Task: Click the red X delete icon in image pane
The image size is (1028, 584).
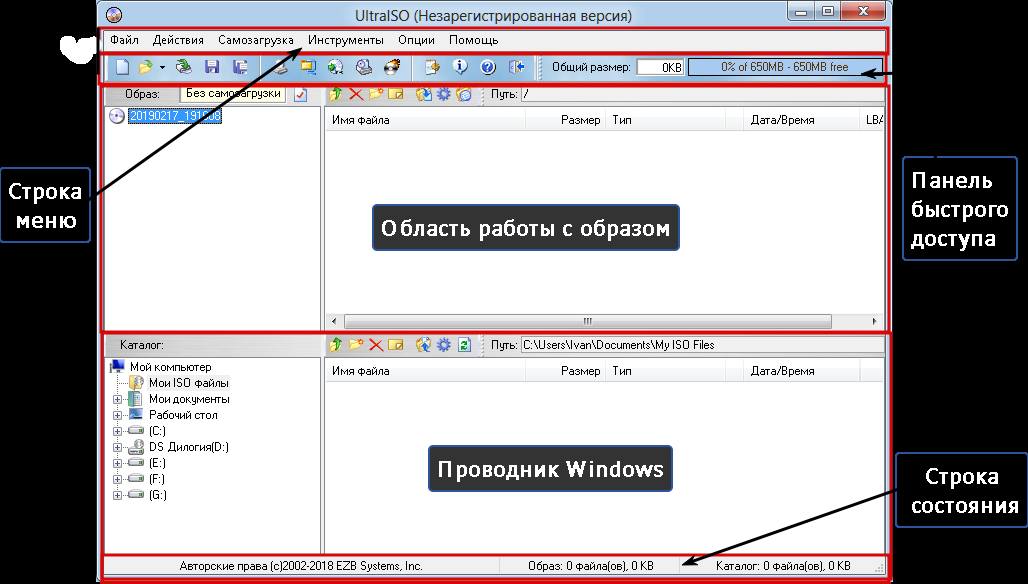Action: (x=356, y=94)
